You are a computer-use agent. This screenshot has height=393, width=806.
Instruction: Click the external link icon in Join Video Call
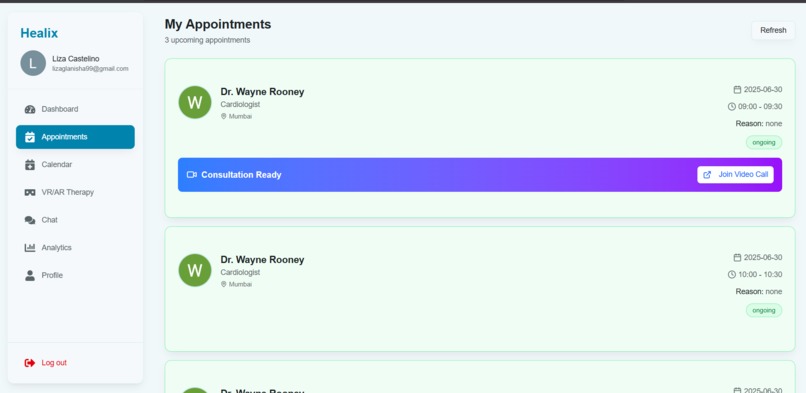(707, 175)
